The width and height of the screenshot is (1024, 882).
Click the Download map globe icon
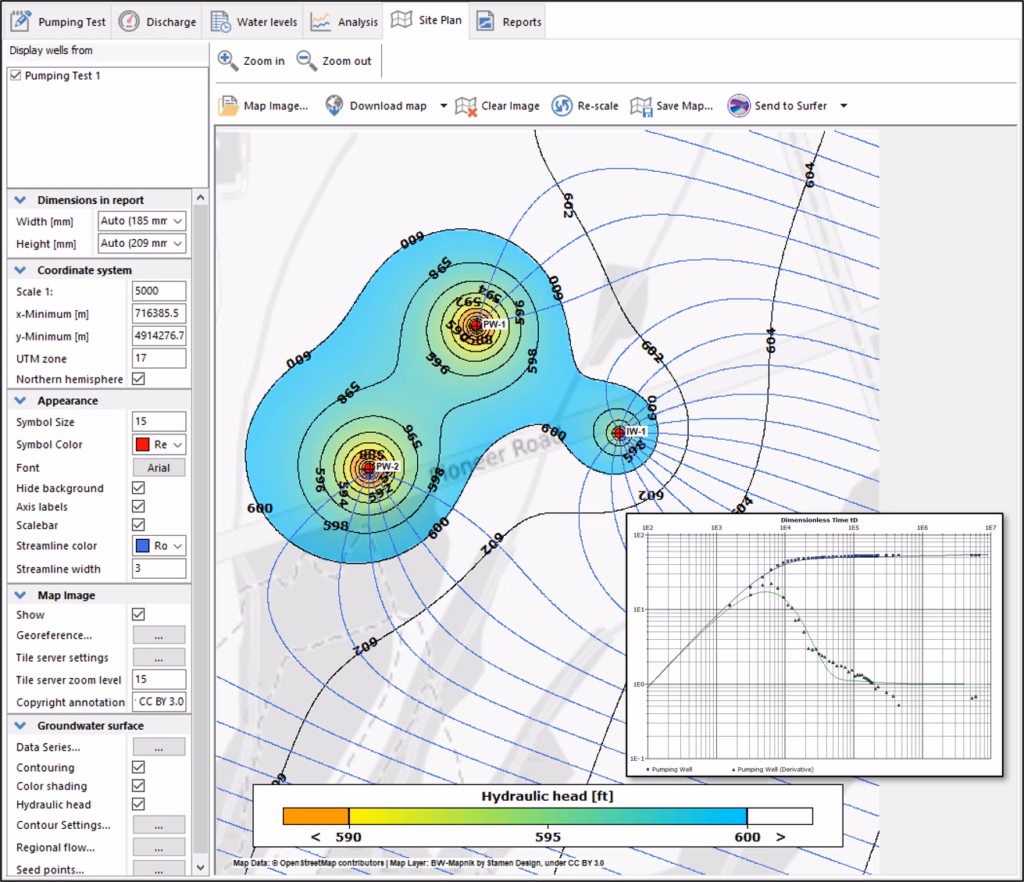(333, 106)
